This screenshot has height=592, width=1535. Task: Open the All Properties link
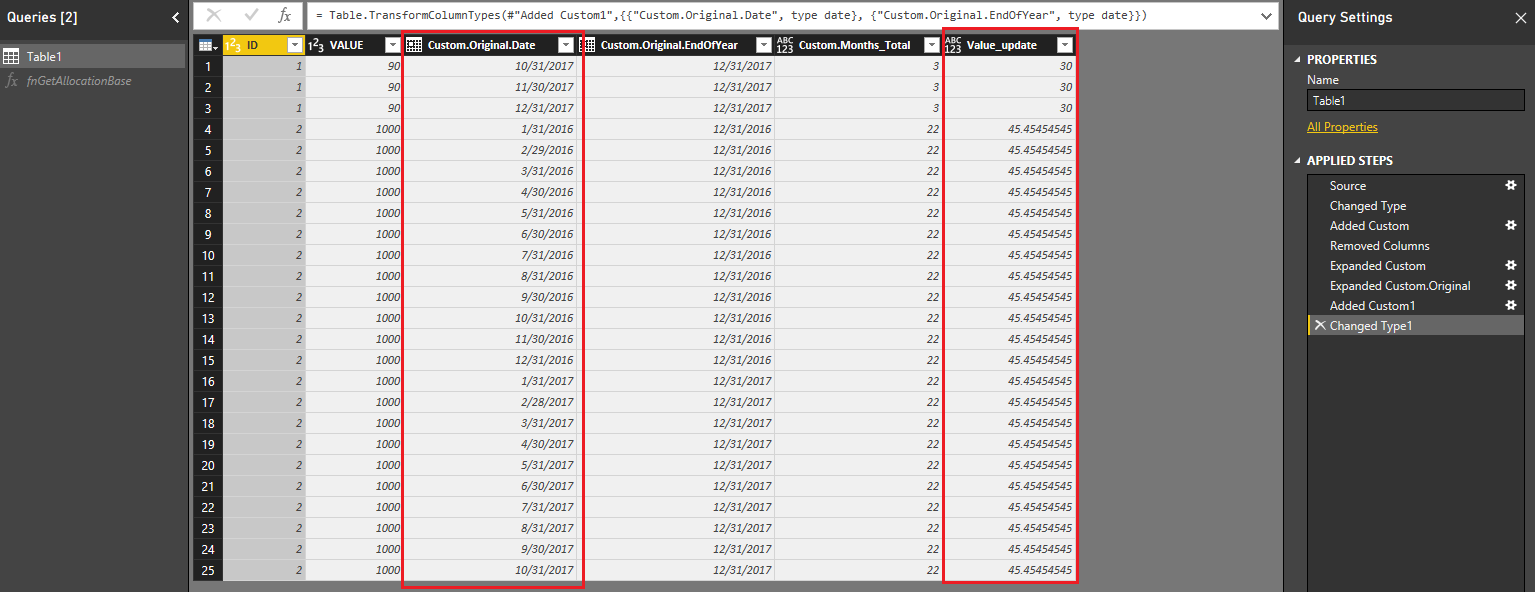[x=1342, y=127]
